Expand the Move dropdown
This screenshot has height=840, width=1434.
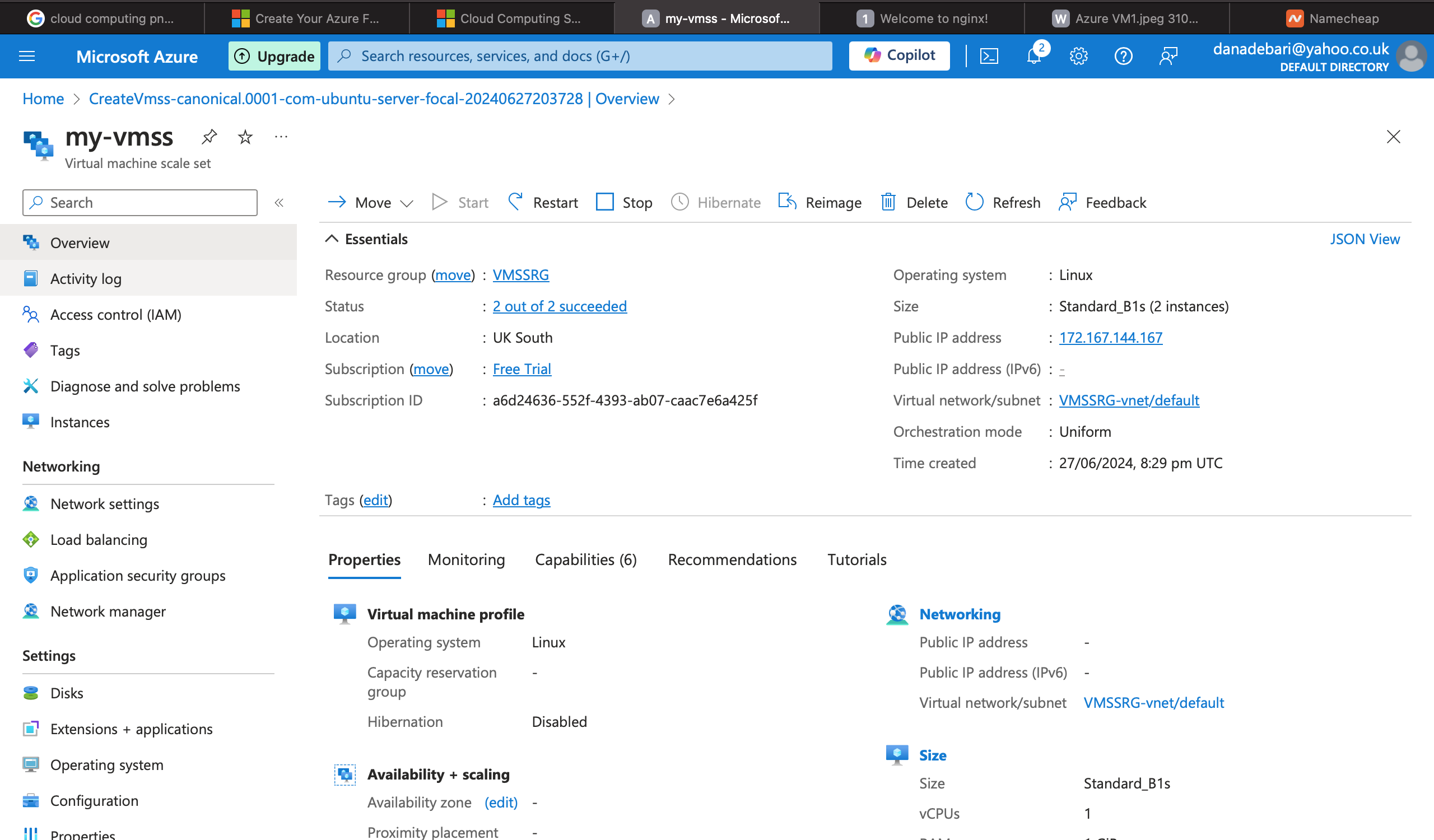(406, 203)
